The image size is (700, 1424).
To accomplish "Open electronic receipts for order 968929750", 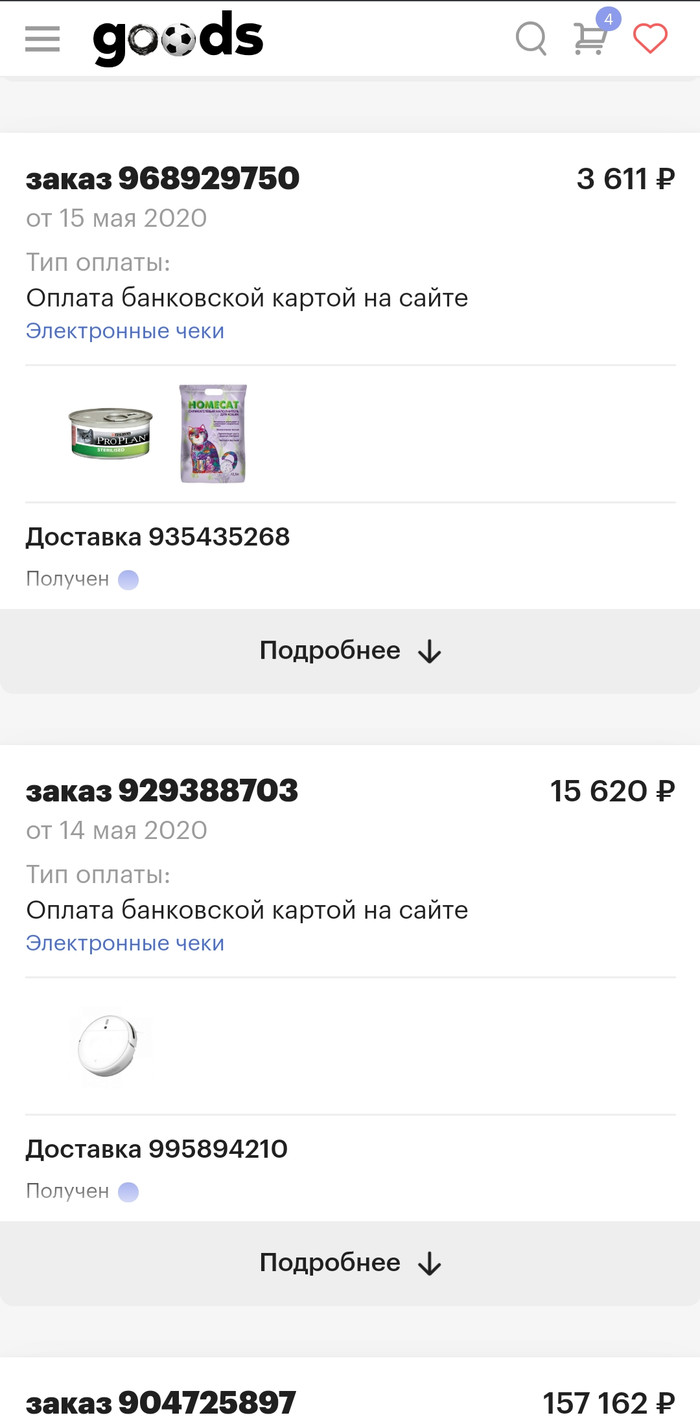I will 125,331.
